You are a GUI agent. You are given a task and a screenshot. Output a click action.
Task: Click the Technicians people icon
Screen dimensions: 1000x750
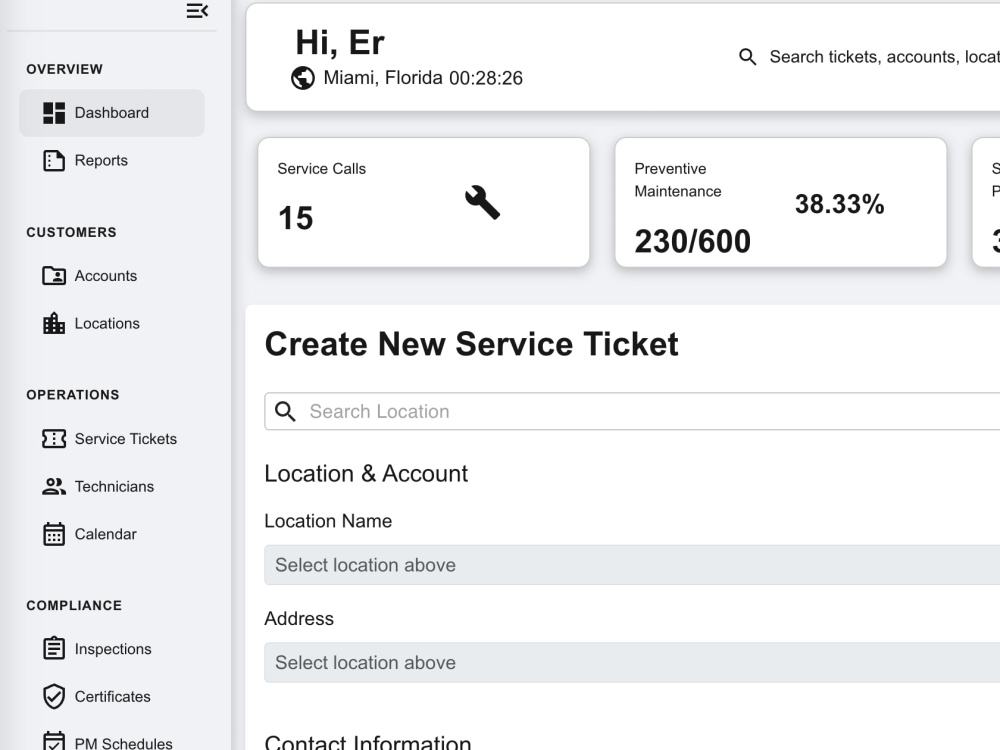click(x=54, y=487)
